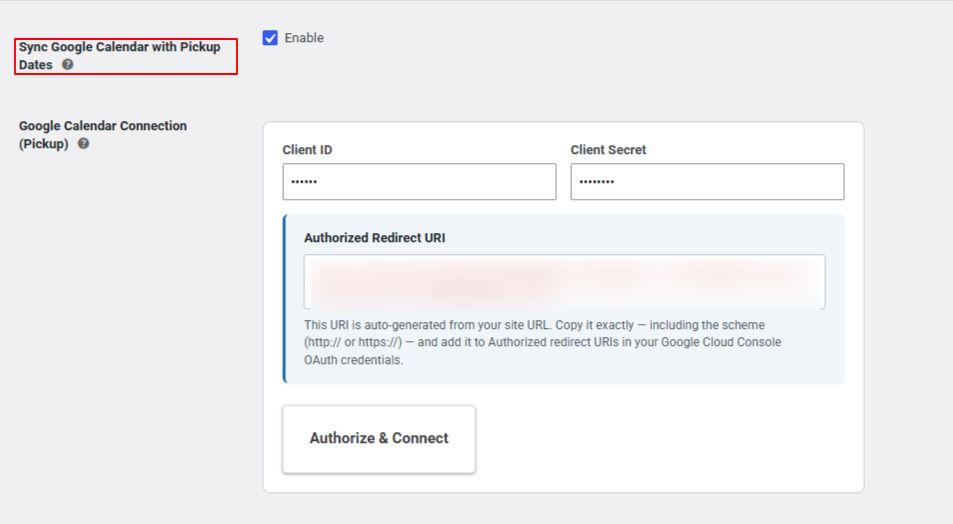Screen dimensions: 953x524
Task: Click the blue accent bar of URI box
Action: pyautogui.click(x=284, y=298)
